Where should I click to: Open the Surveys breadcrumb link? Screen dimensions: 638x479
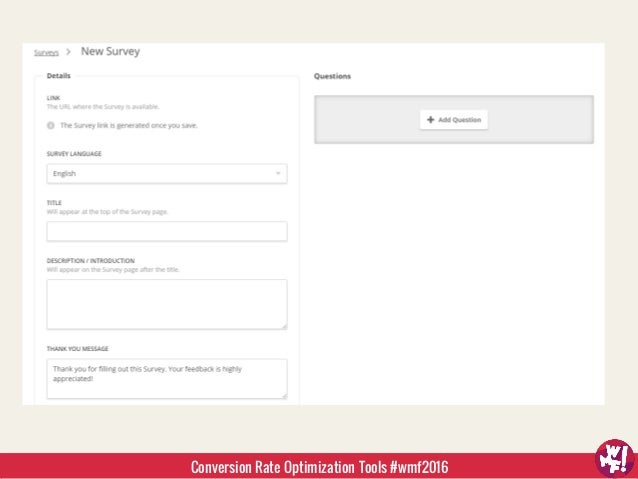(46, 52)
